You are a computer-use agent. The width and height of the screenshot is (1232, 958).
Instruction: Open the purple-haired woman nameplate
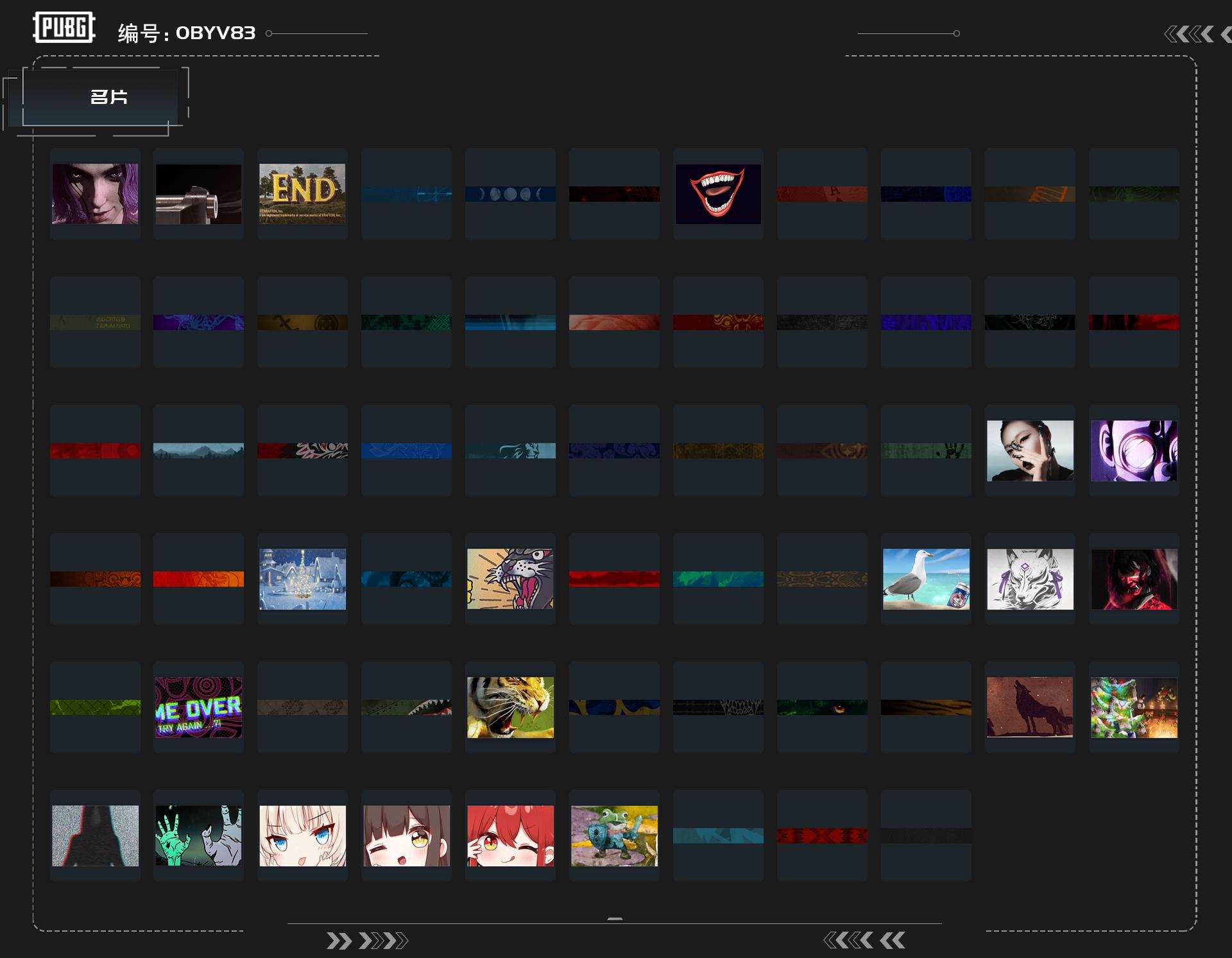[95, 194]
